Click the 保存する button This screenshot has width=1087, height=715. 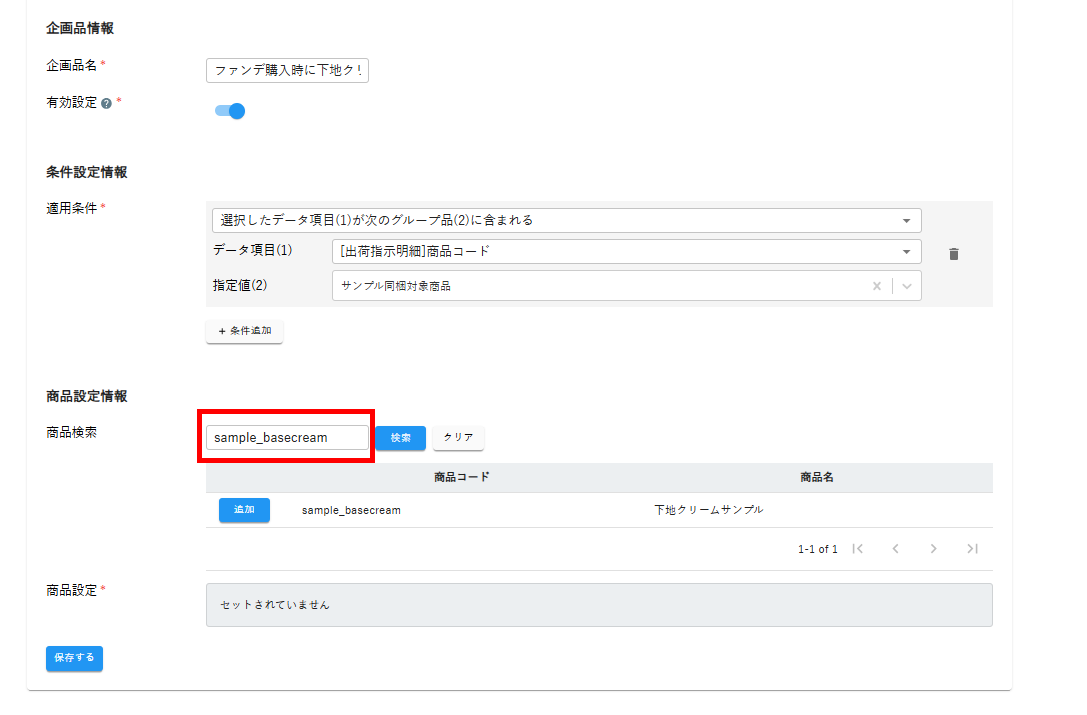pos(74,658)
